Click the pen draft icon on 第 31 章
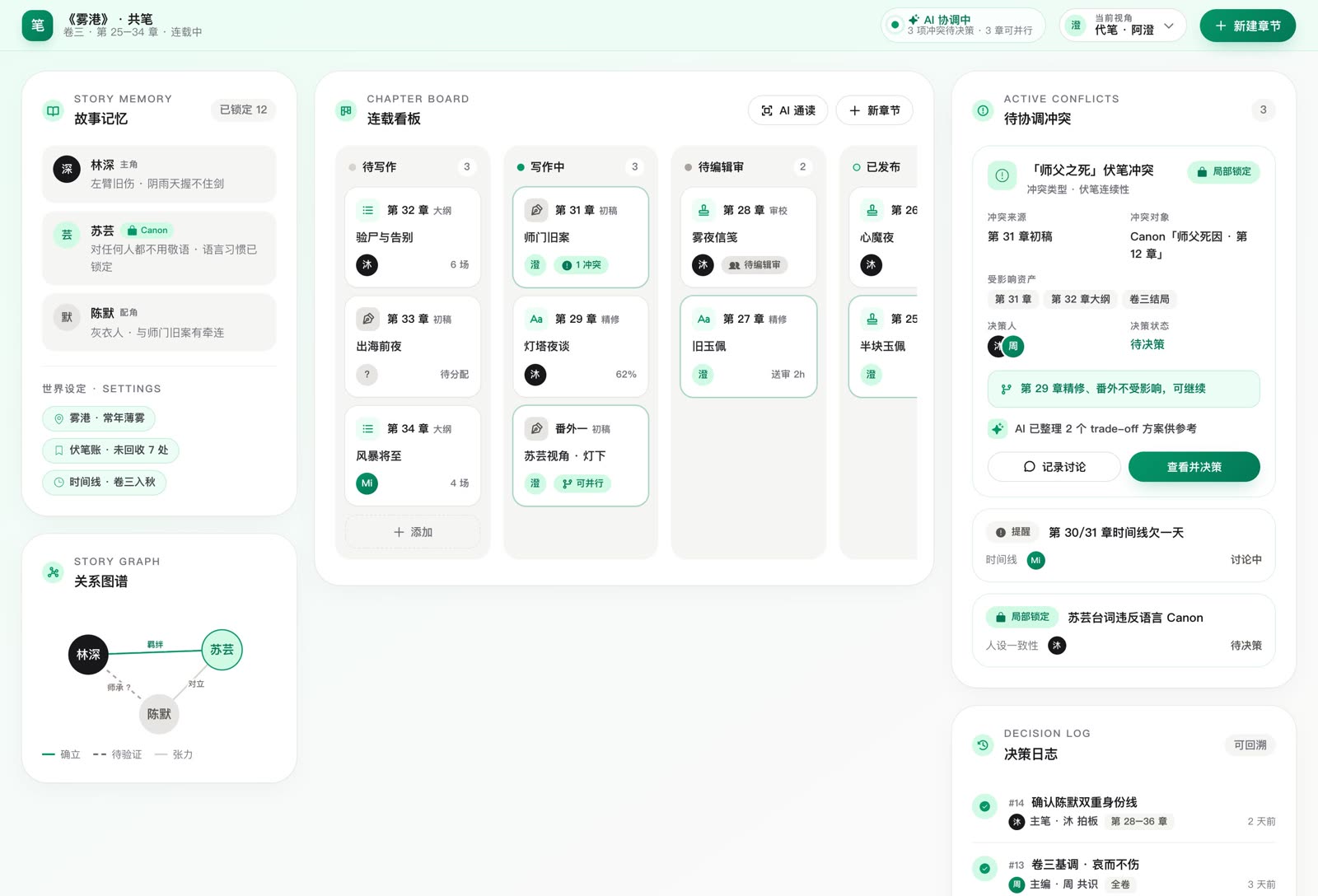The image size is (1318, 896). (536, 210)
